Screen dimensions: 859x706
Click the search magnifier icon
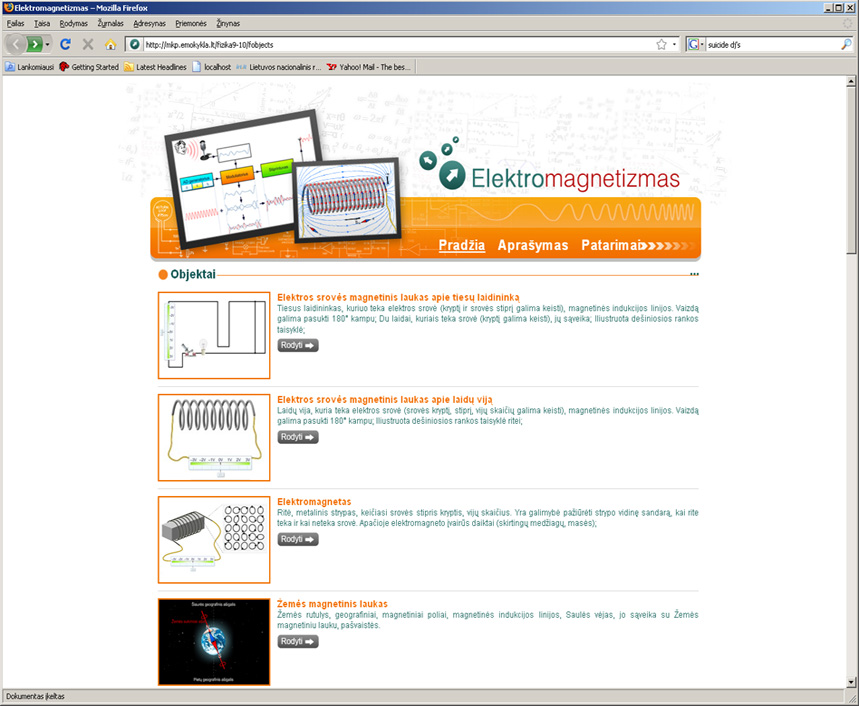pyautogui.click(x=846, y=44)
